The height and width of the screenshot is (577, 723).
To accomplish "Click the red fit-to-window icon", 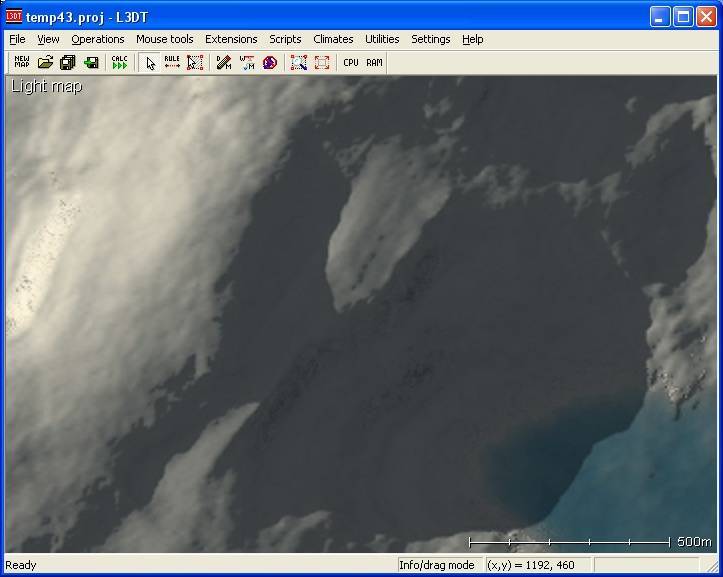I will [321, 62].
